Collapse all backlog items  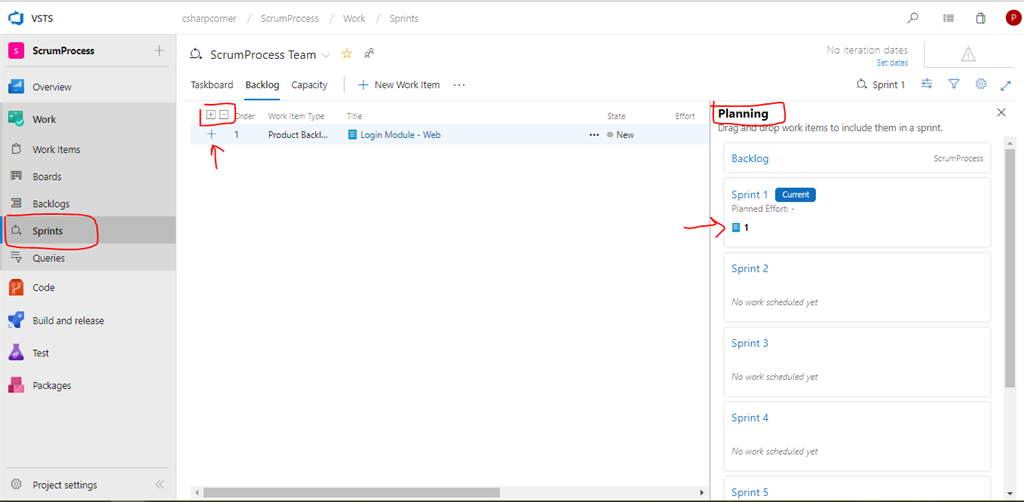pos(224,115)
